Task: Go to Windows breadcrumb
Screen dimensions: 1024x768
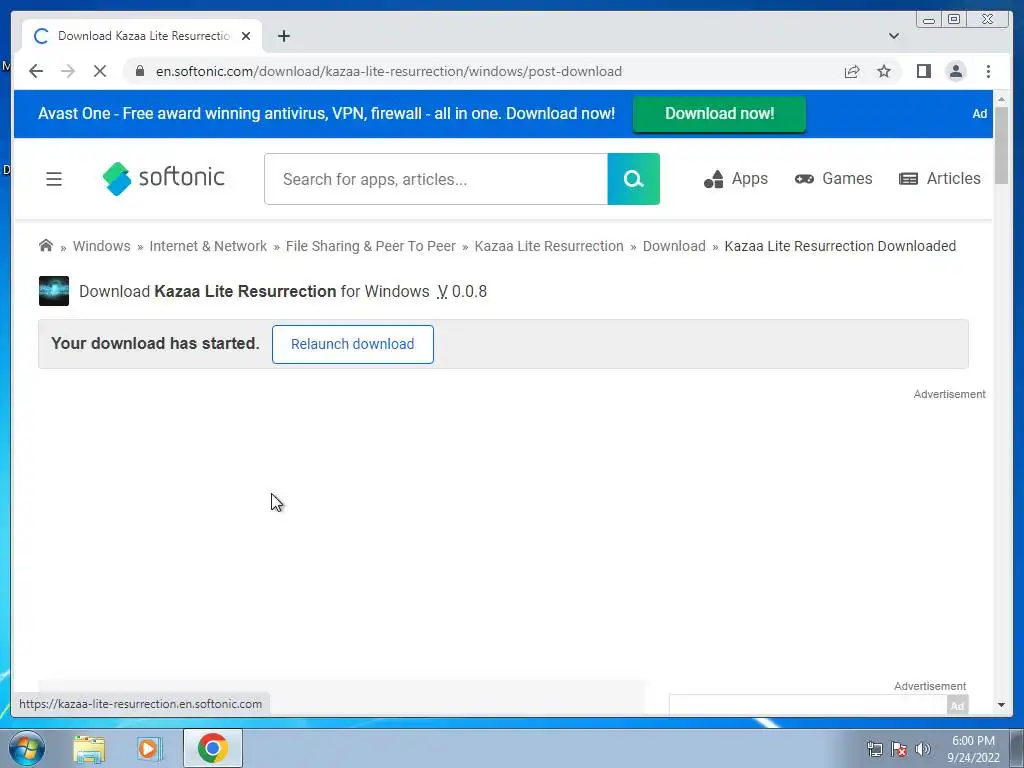Action: click(x=101, y=246)
